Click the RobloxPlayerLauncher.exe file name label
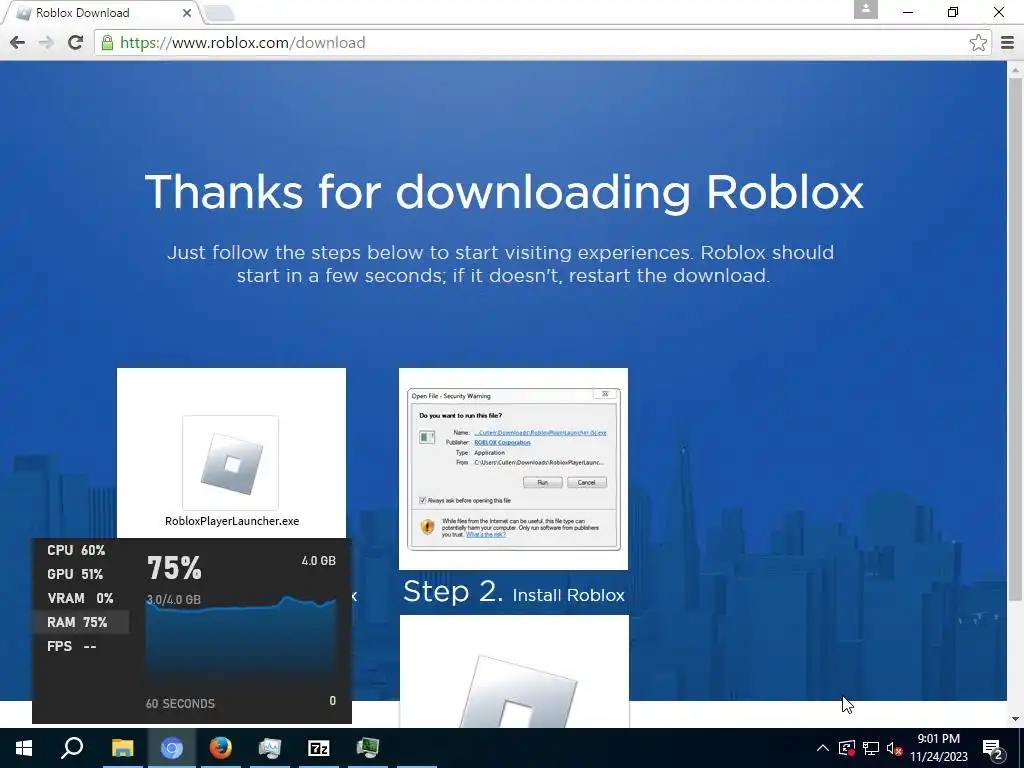Image resolution: width=1024 pixels, height=768 pixels. click(x=232, y=521)
